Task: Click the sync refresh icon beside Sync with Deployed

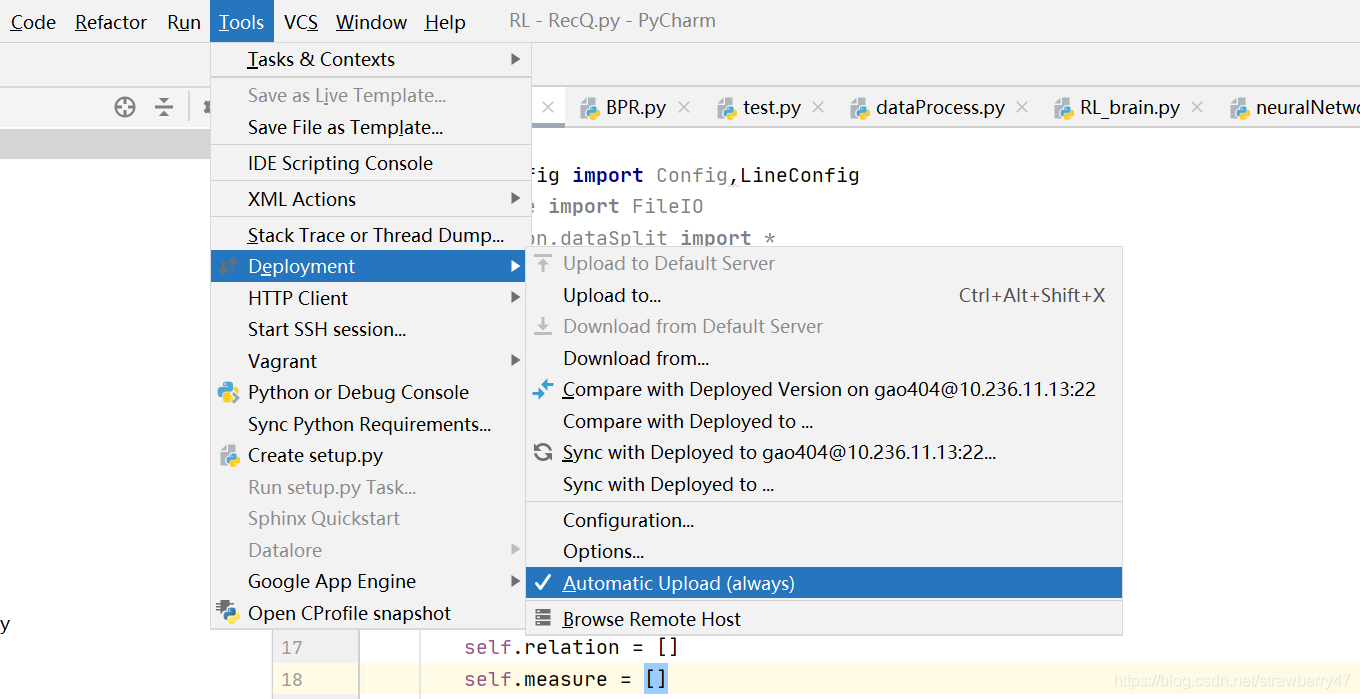Action: [543, 452]
